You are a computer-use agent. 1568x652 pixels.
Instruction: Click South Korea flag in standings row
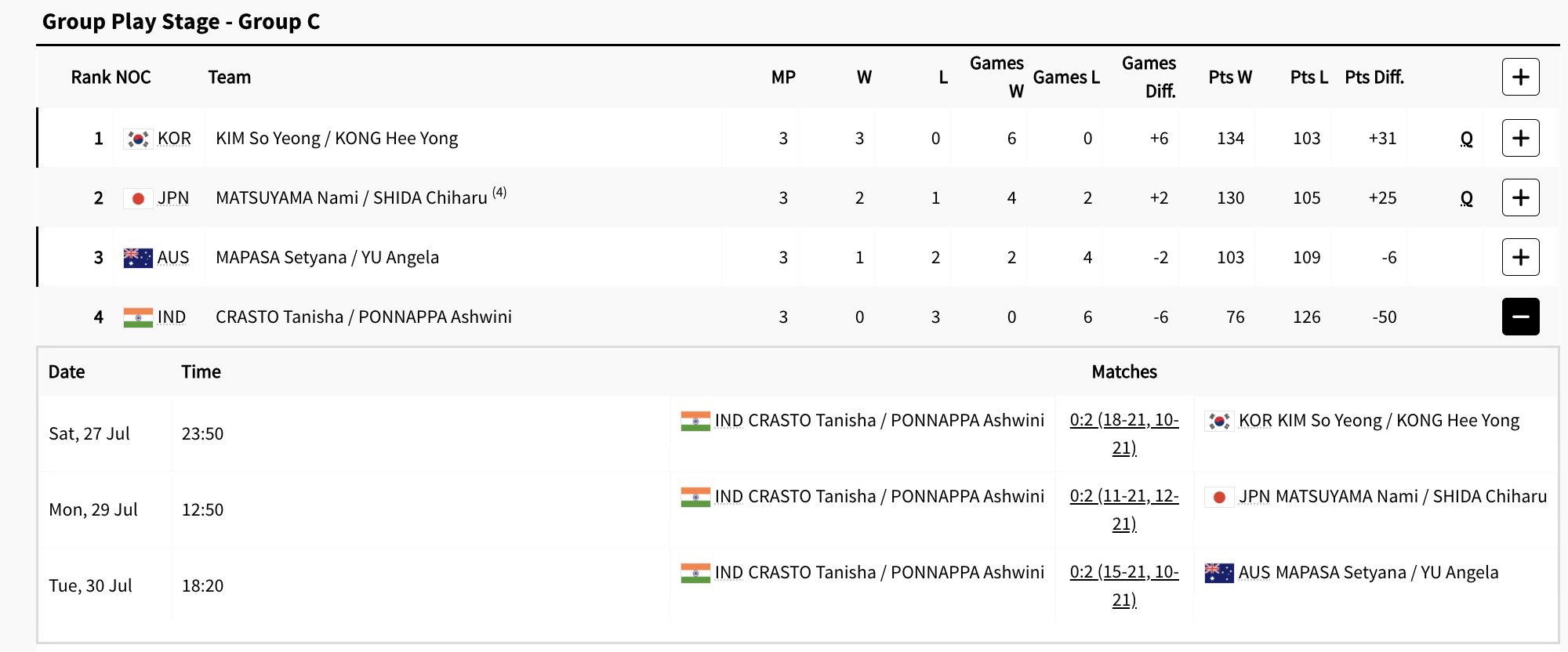(x=138, y=139)
